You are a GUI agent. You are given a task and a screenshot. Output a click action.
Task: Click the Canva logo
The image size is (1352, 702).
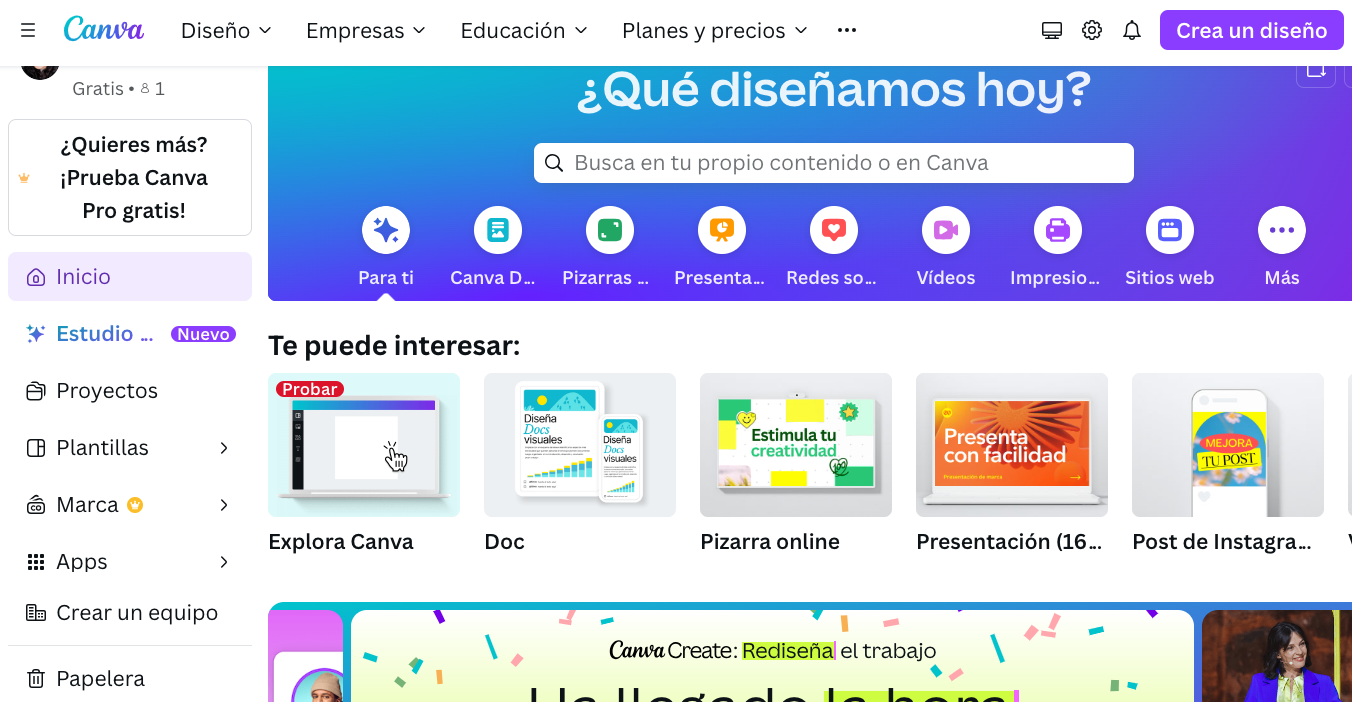click(x=104, y=29)
